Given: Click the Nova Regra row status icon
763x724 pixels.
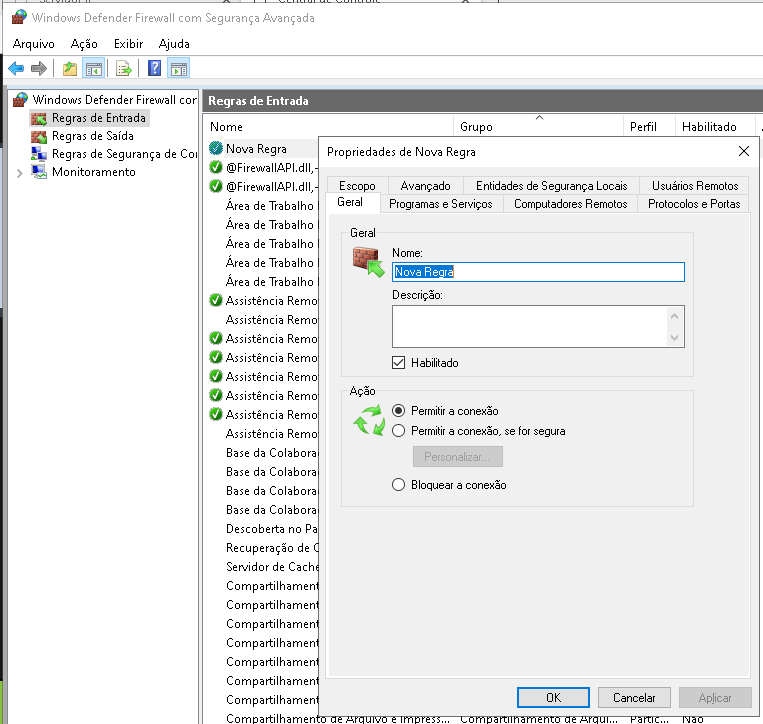Looking at the screenshot, I should pyautogui.click(x=216, y=148).
